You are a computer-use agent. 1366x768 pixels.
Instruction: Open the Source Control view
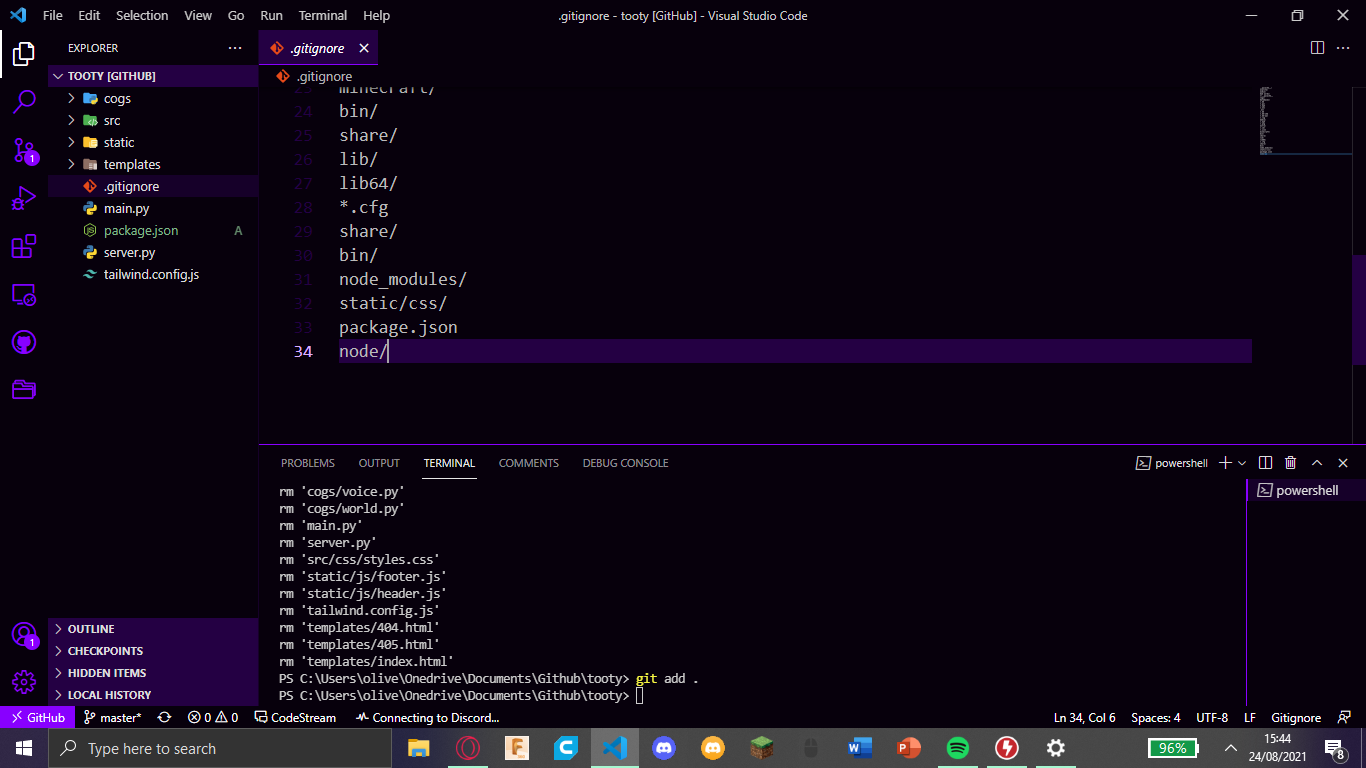24,150
